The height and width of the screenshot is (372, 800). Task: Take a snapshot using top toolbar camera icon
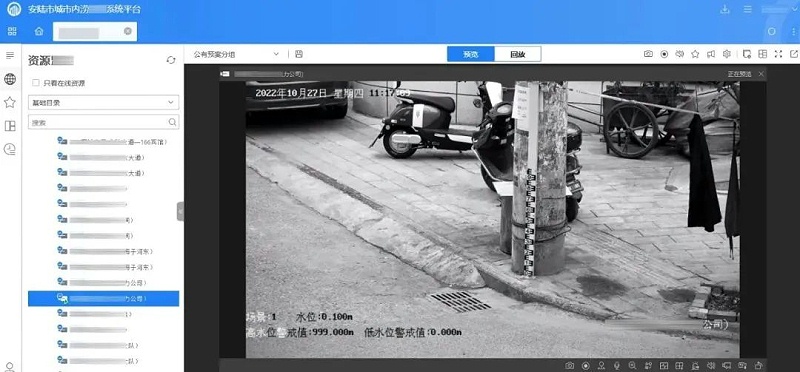pyautogui.click(x=648, y=54)
